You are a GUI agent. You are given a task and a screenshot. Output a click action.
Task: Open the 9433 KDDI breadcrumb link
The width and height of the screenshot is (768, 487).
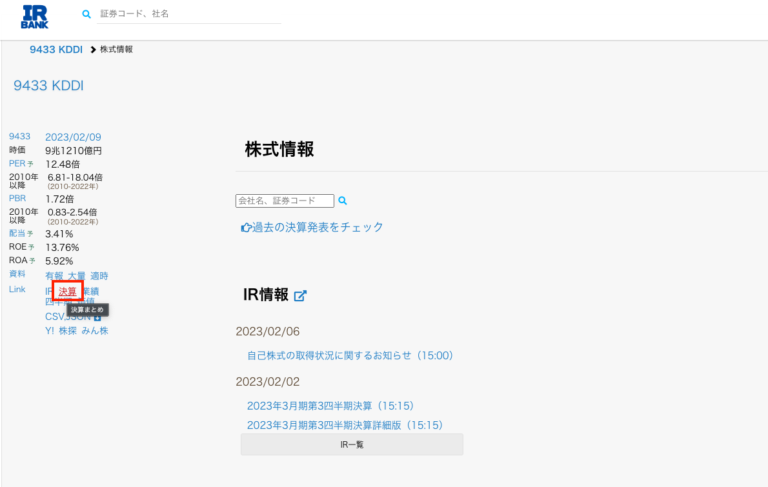(56, 49)
